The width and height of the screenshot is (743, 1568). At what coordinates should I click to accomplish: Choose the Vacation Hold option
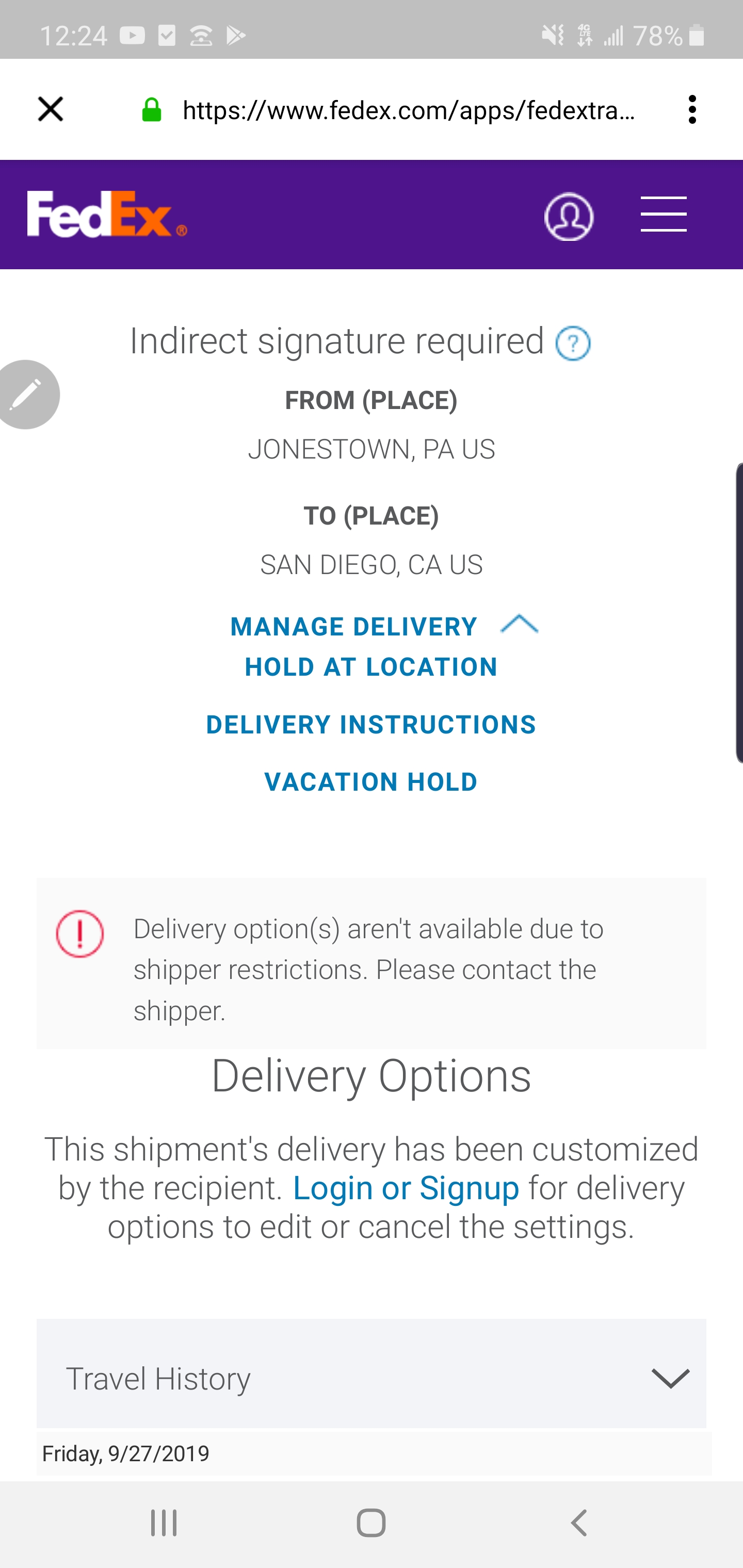(371, 782)
